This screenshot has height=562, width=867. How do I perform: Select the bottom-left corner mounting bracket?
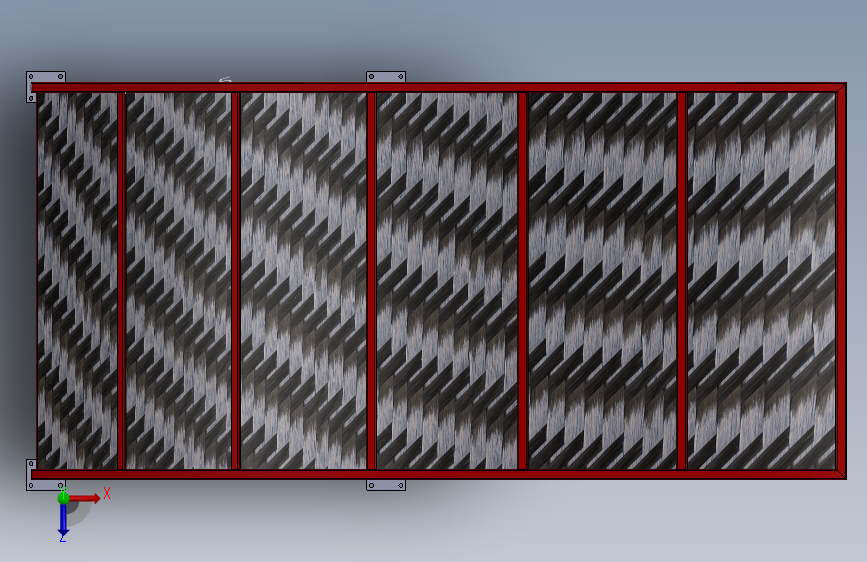click(x=45, y=485)
